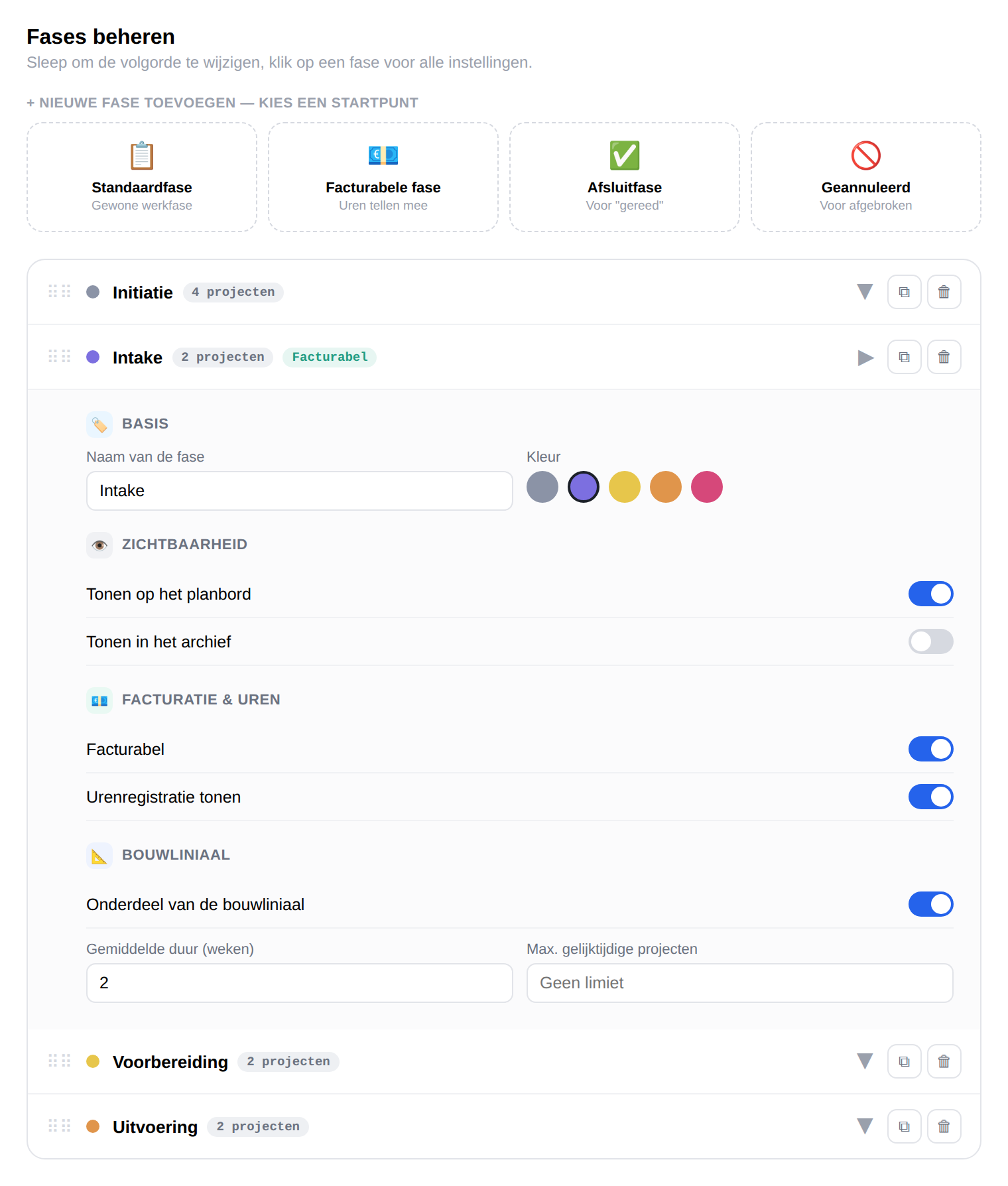1008x1186 pixels.
Task: Enable Tonen in het archief switch
Action: pos(931,641)
